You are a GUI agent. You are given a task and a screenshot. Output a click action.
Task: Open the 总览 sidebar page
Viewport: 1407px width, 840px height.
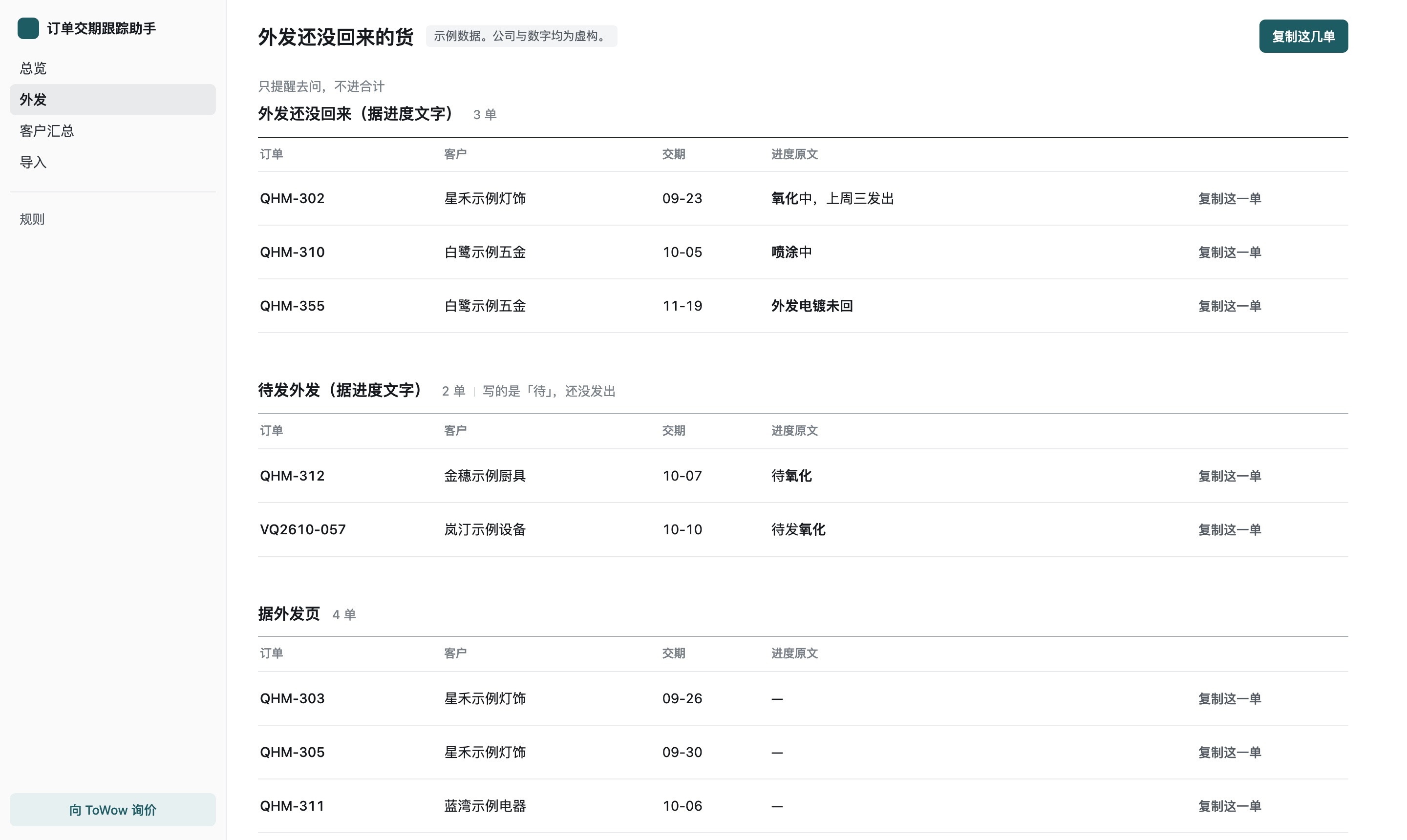pyautogui.click(x=113, y=68)
